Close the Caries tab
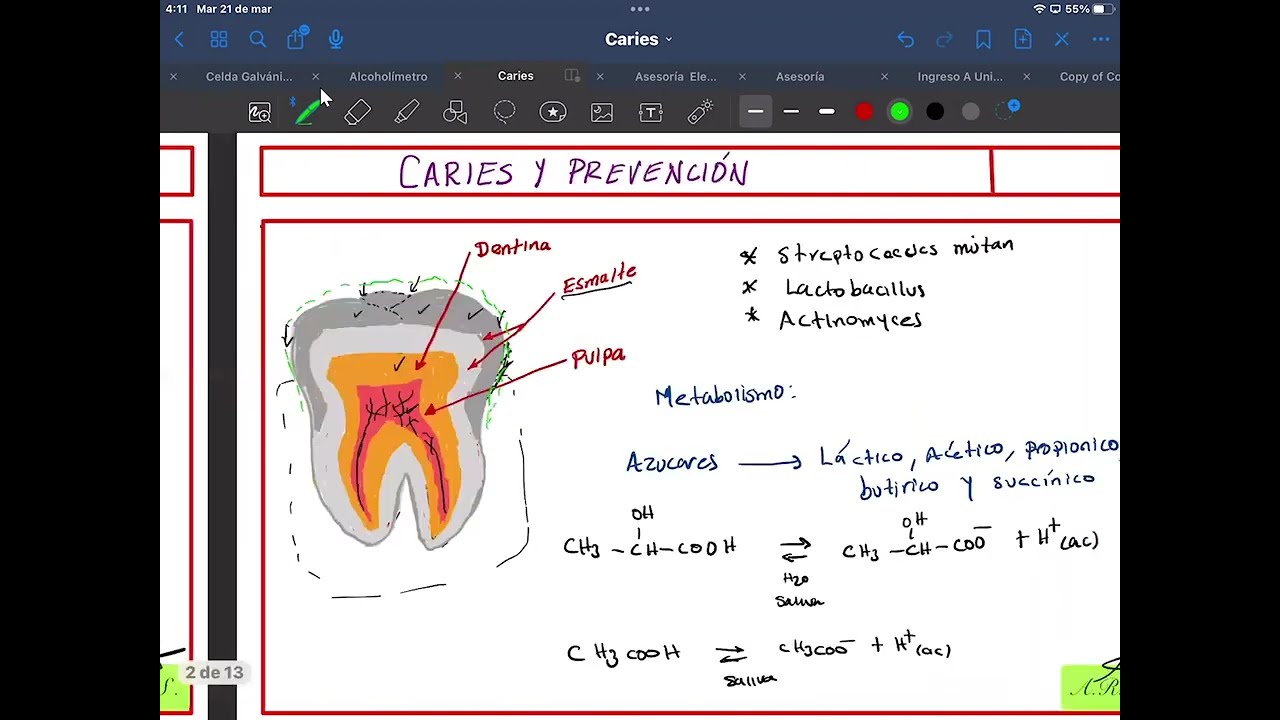1280x720 pixels. click(458, 76)
